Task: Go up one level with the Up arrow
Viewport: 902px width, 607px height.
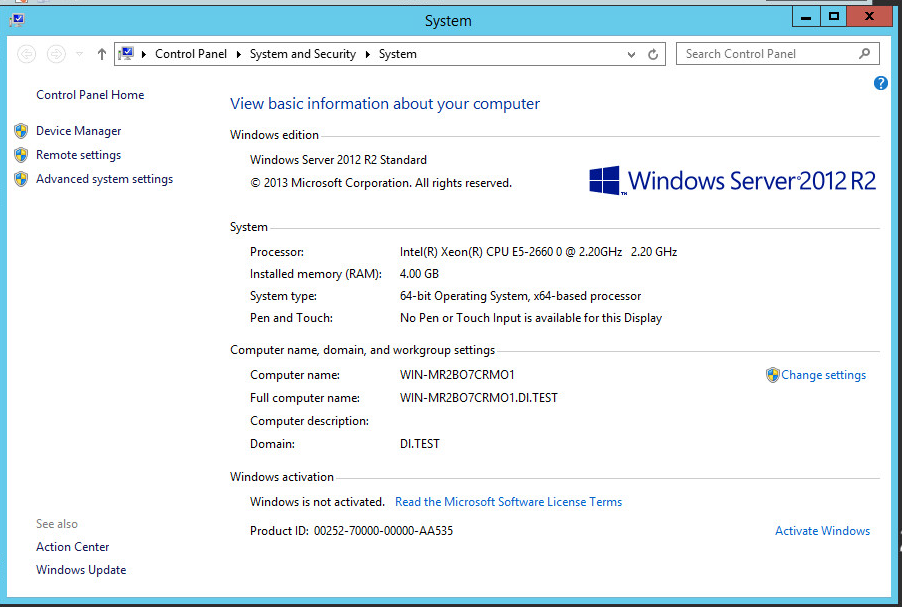Action: point(102,54)
